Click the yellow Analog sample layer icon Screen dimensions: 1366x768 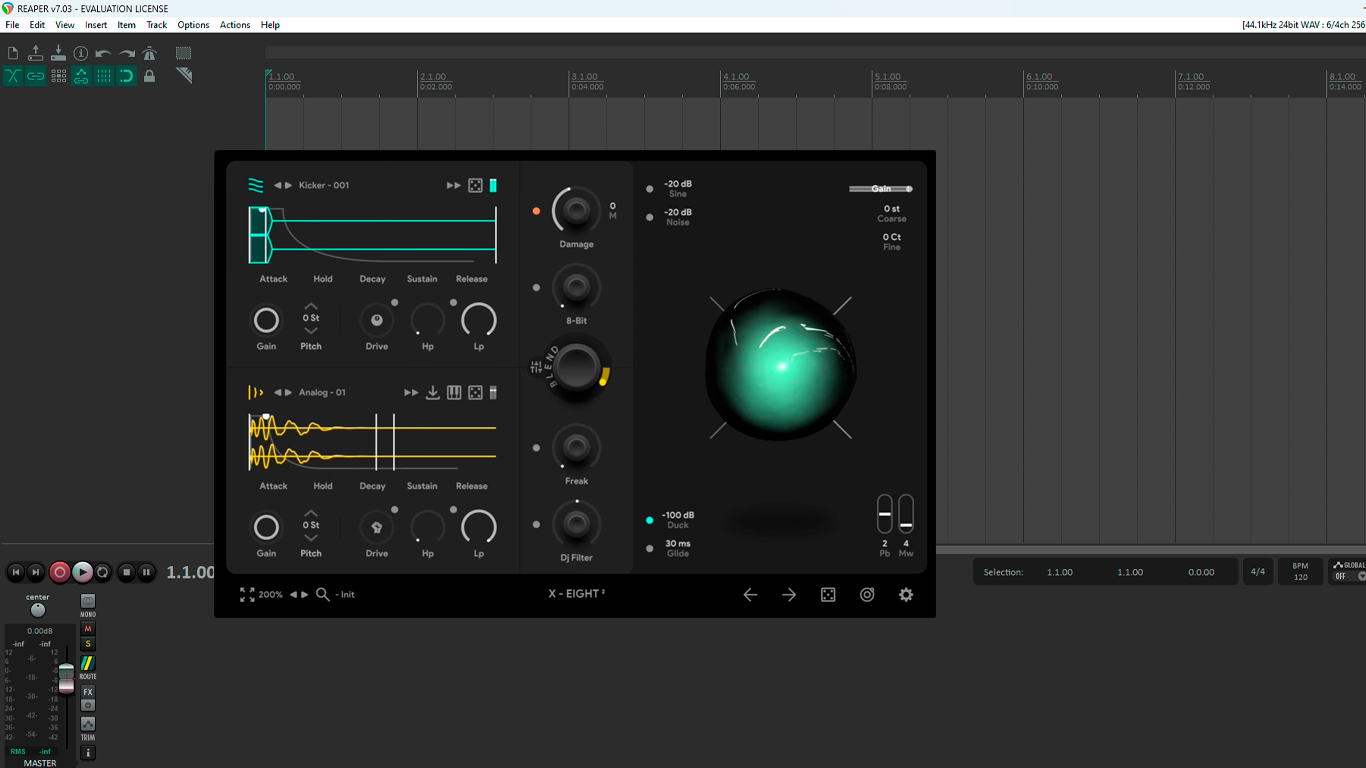pyautogui.click(x=256, y=392)
